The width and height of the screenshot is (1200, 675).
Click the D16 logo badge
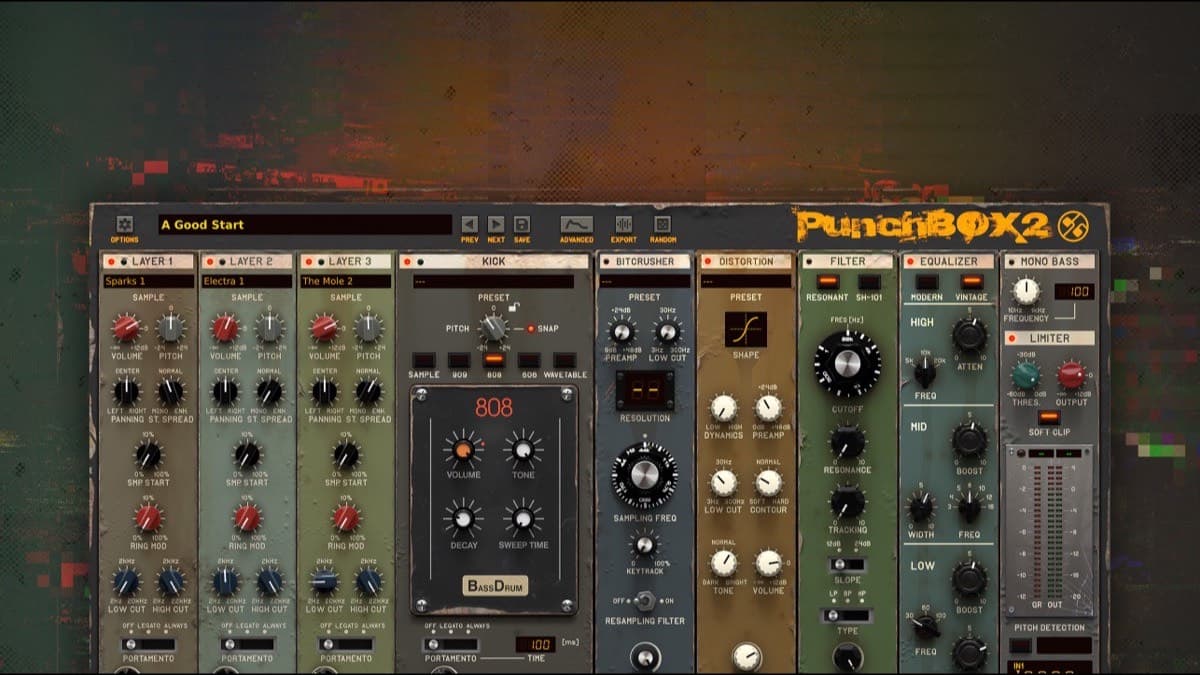[x=1073, y=227]
